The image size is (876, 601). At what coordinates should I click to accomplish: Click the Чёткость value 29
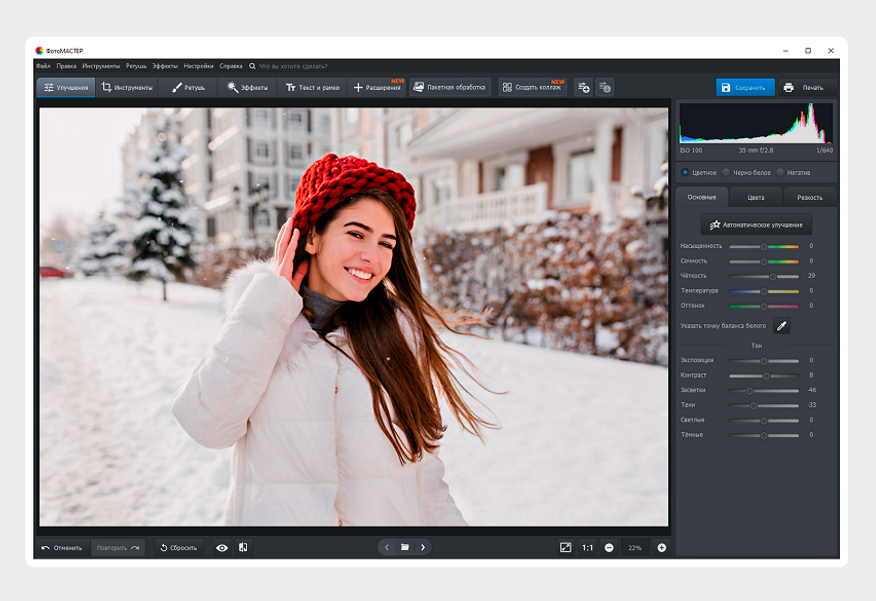pyautogui.click(x=811, y=276)
